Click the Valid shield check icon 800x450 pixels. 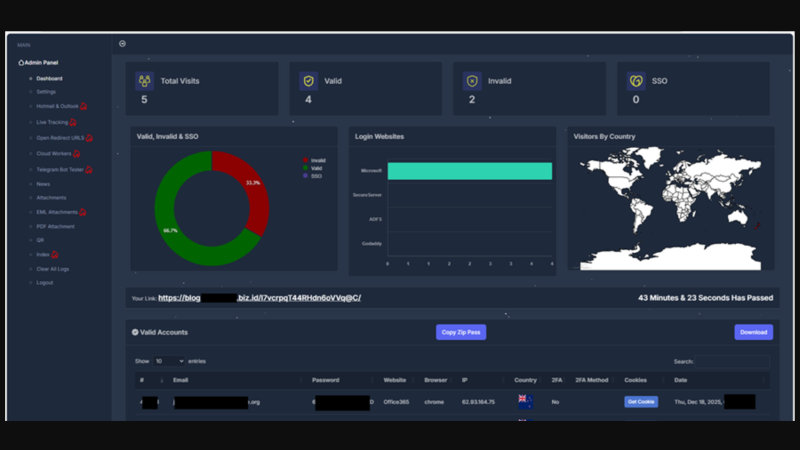pyautogui.click(x=308, y=81)
